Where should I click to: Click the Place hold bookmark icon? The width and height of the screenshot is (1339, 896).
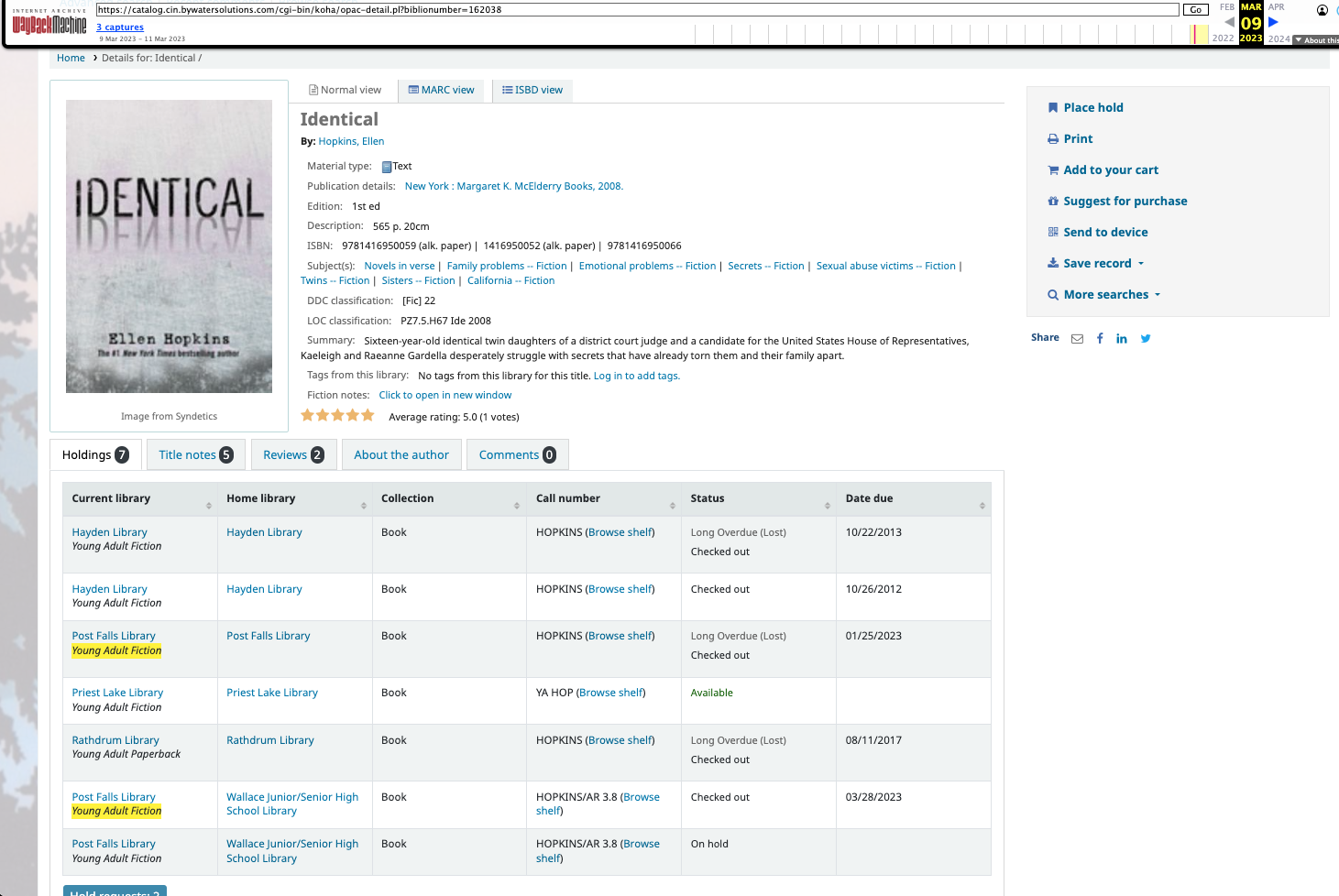(1053, 107)
